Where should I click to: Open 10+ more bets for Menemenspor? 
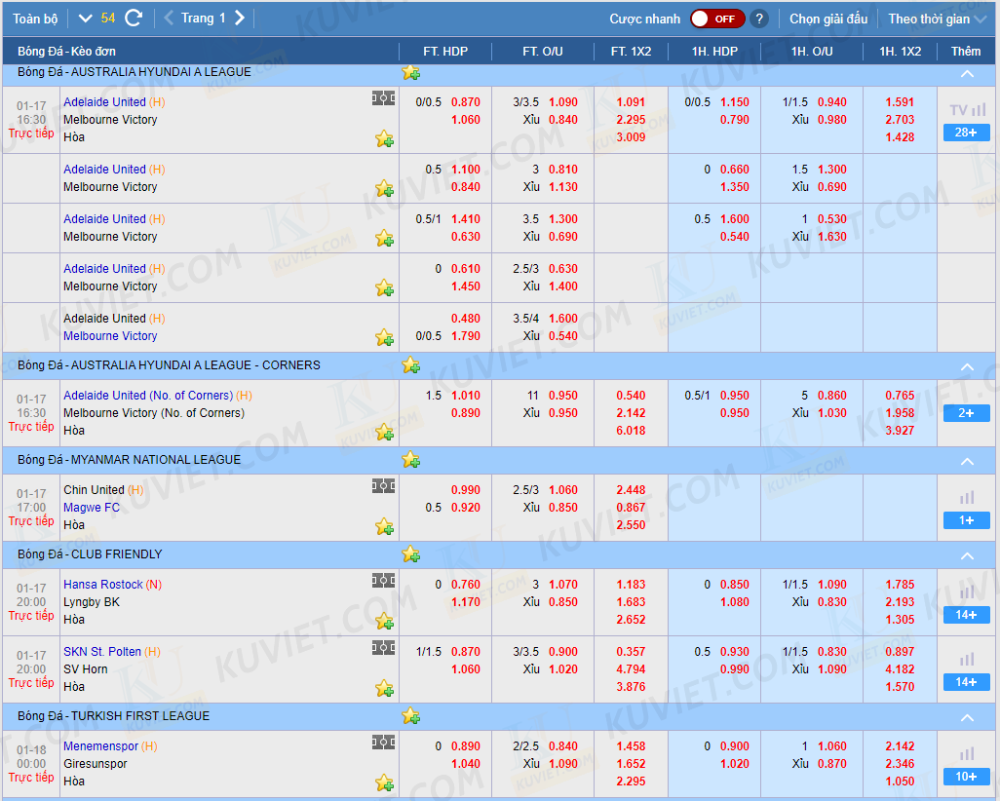(966, 777)
